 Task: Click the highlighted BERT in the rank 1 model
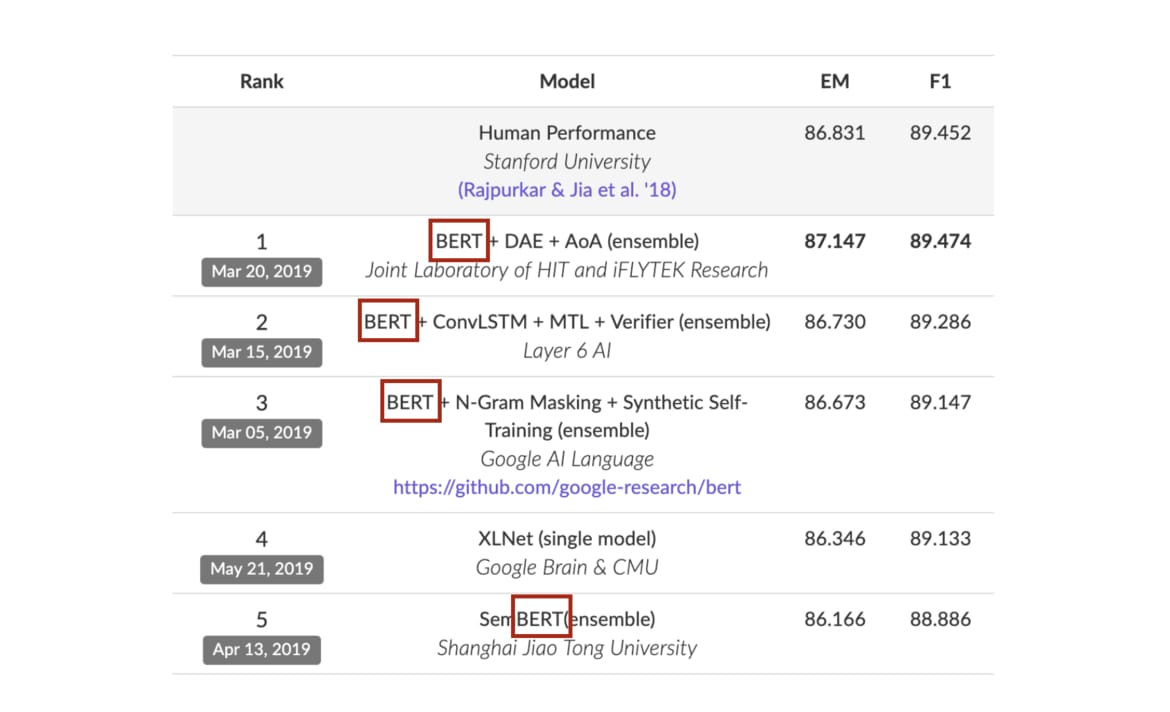coord(459,242)
